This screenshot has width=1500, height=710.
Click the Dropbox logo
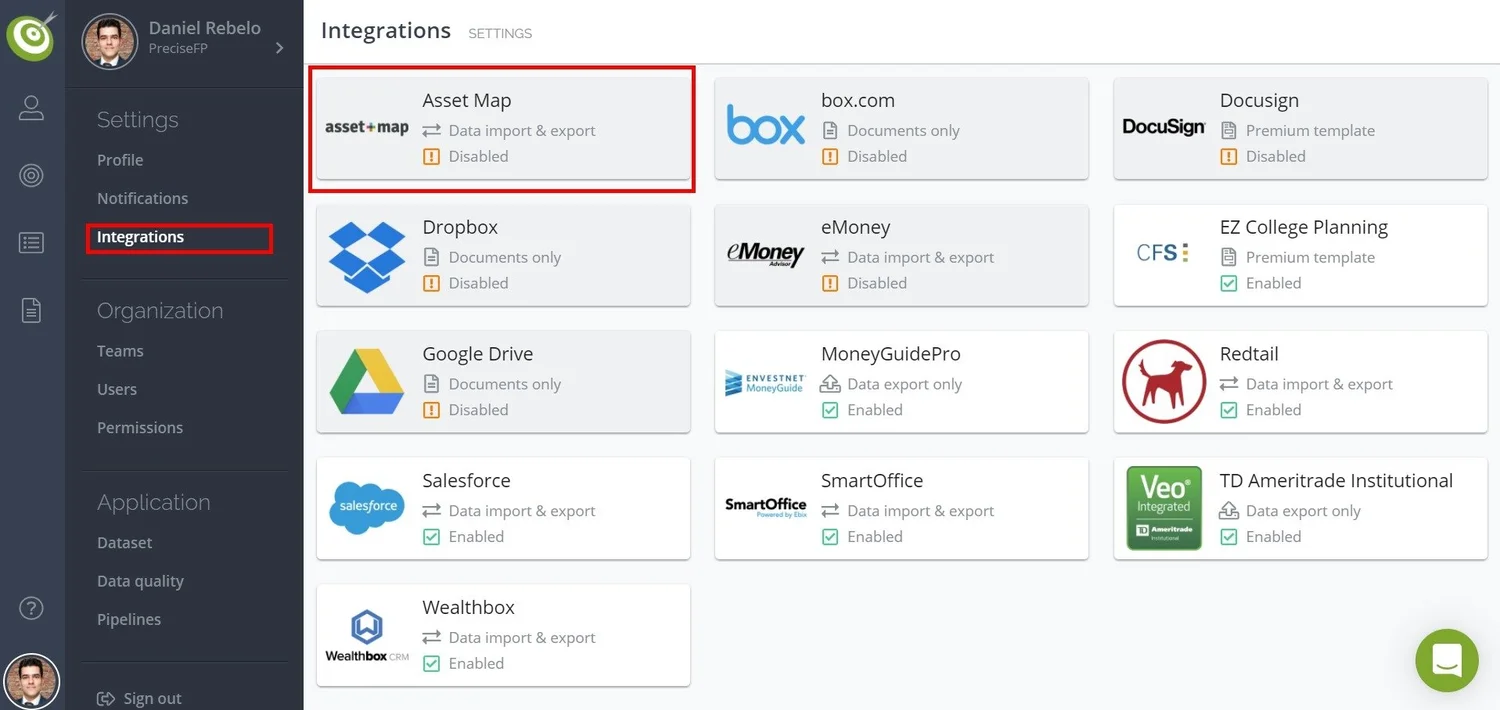[367, 256]
